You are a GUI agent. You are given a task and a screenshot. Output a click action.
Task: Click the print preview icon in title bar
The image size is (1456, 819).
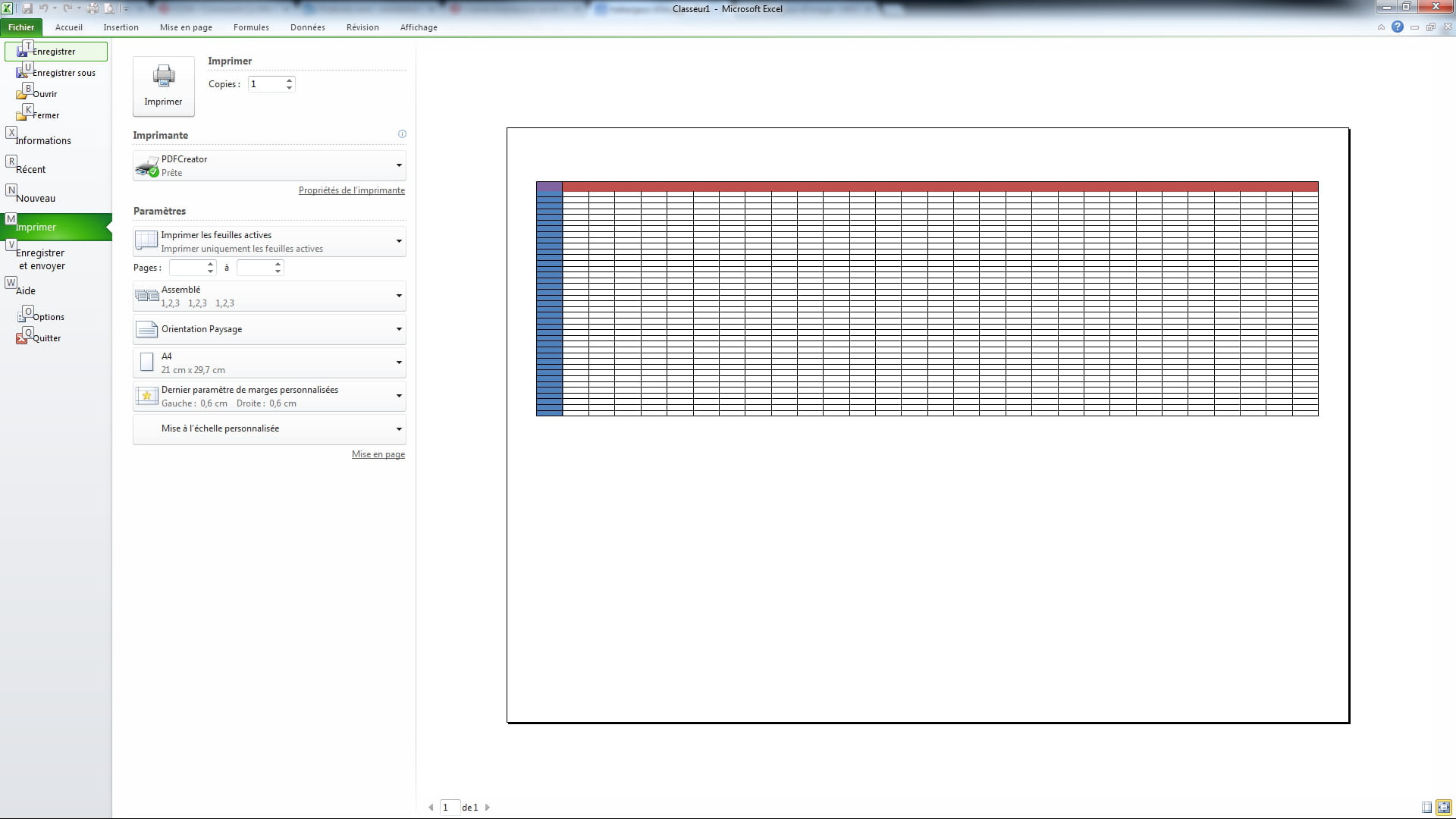tap(109, 8)
